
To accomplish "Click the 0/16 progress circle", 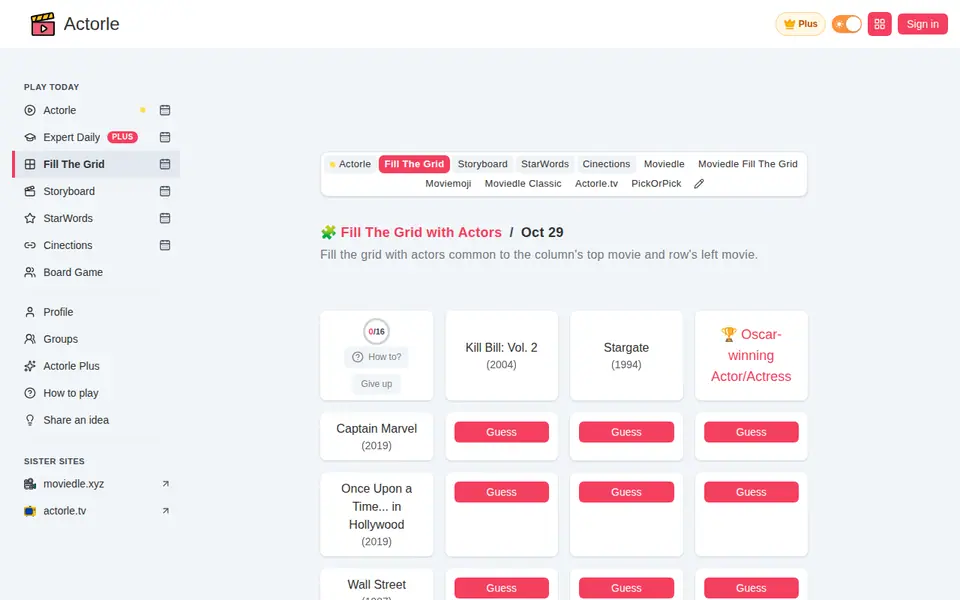I will tap(377, 331).
